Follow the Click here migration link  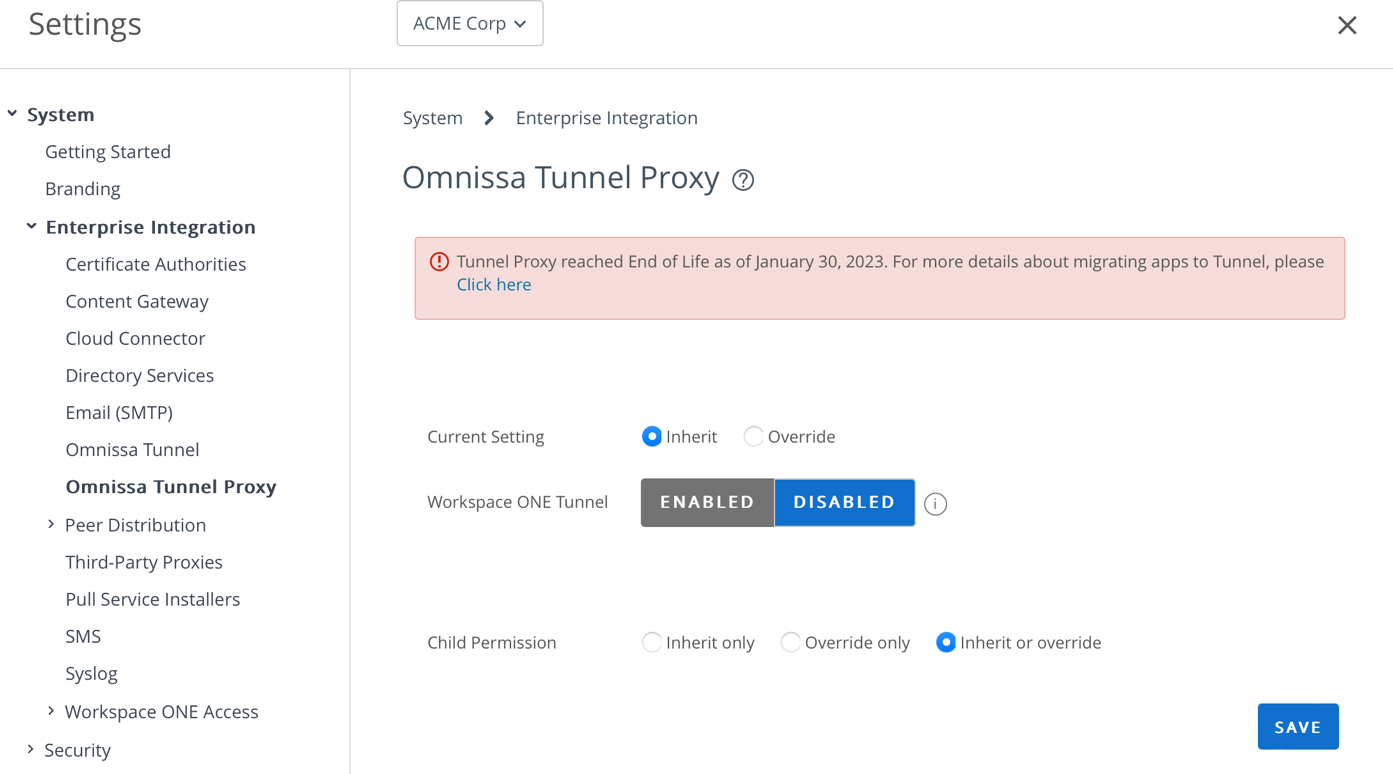pos(494,285)
